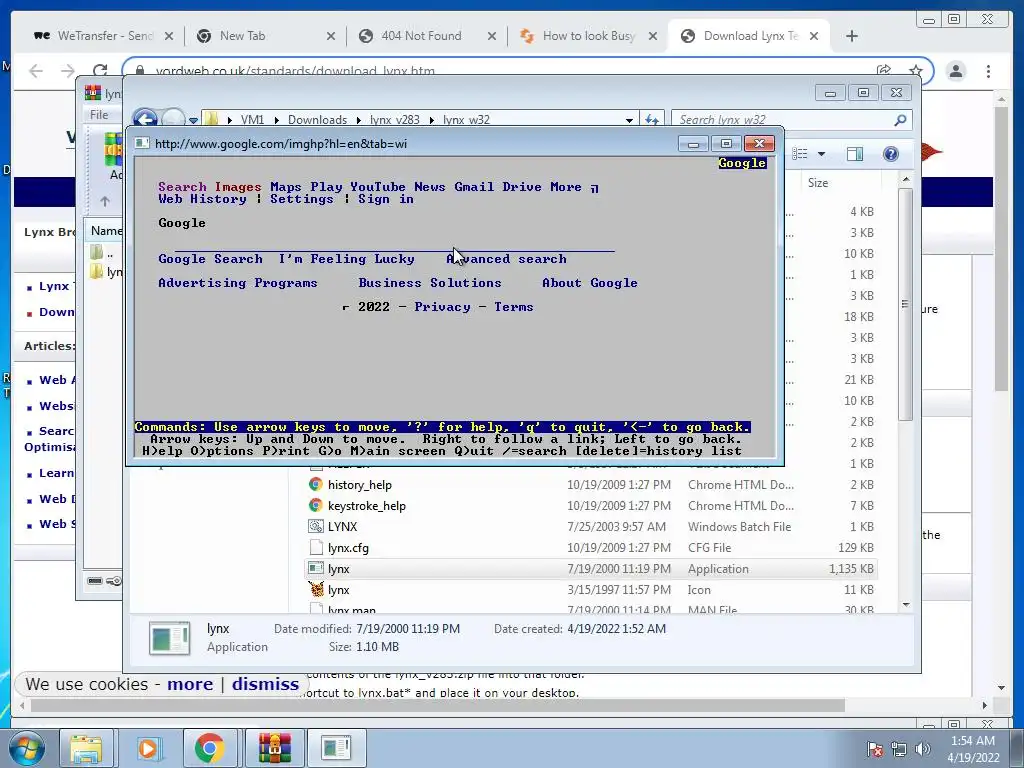Select the LYNX batch file
The height and width of the screenshot is (768, 1024).
(x=342, y=526)
